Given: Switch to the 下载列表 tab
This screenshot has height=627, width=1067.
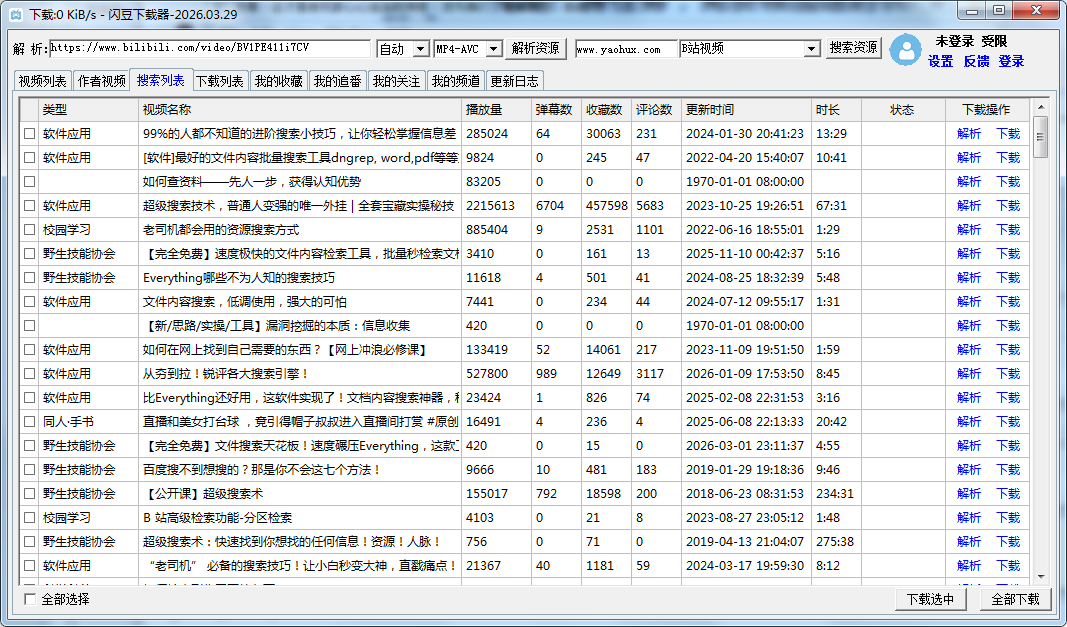Looking at the screenshot, I should pos(219,81).
